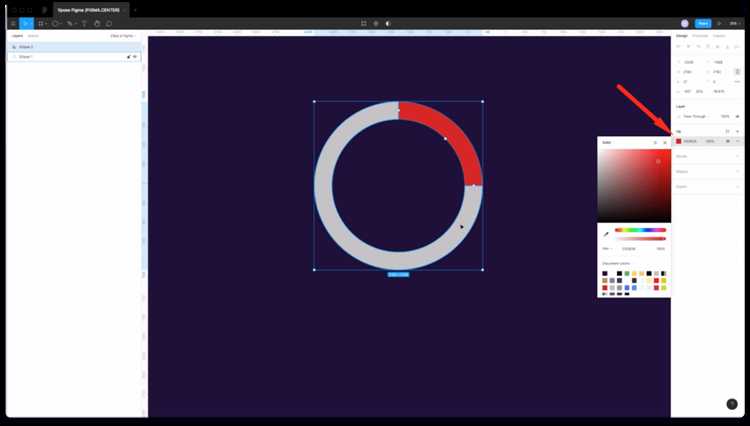
Task: Click the create component icon in center toolbar
Action: tap(376, 23)
